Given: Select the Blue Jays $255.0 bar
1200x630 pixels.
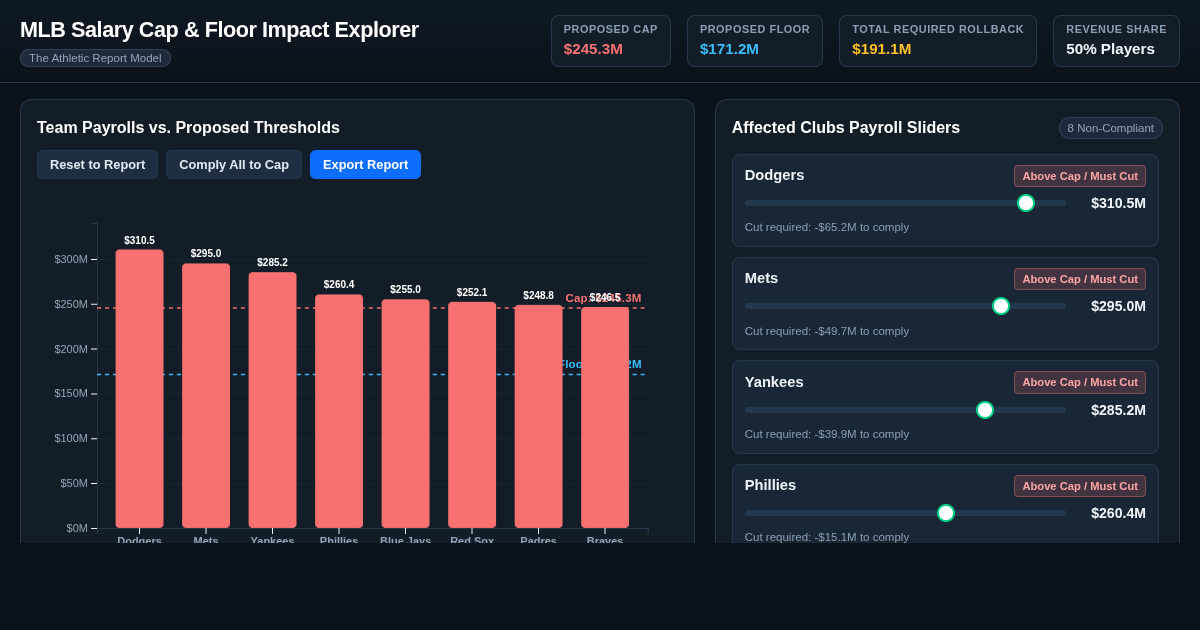Looking at the screenshot, I should click(x=405, y=414).
